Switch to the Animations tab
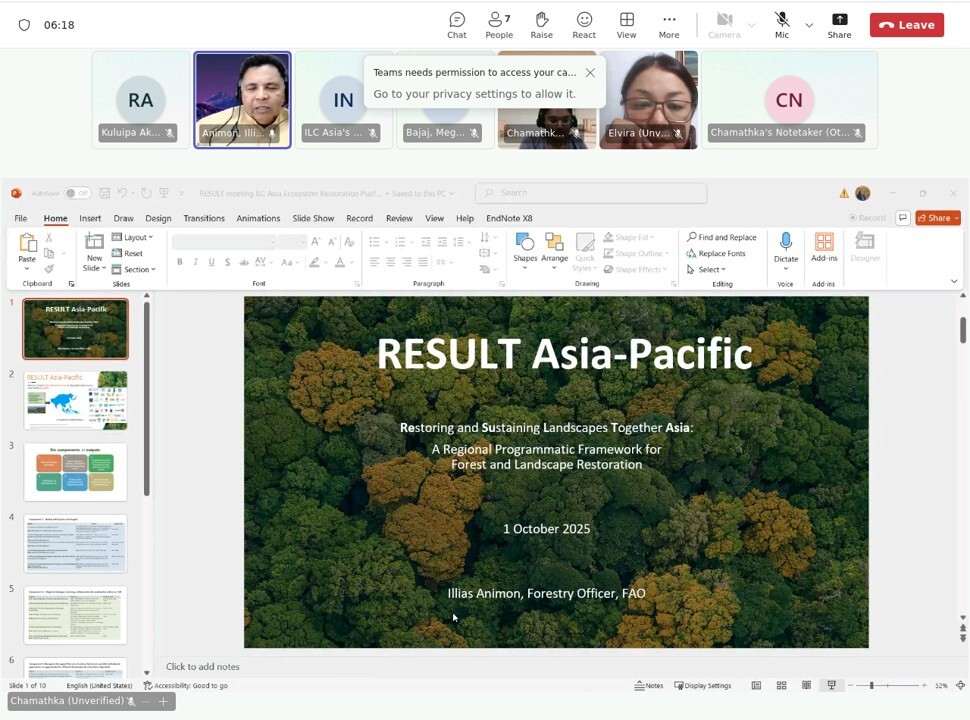This screenshot has width=970, height=720. click(x=258, y=218)
